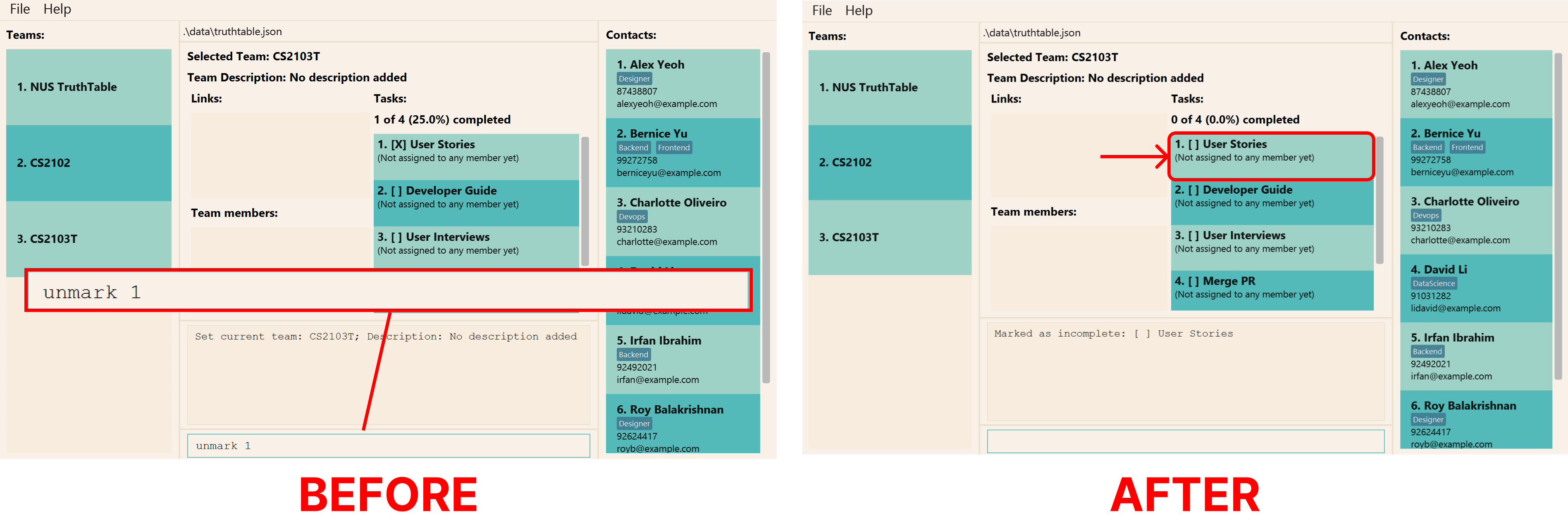Viewport: 1568px width, 530px height.
Task: Select NUS TruthTable team in BEFORE window
Action: [89, 87]
